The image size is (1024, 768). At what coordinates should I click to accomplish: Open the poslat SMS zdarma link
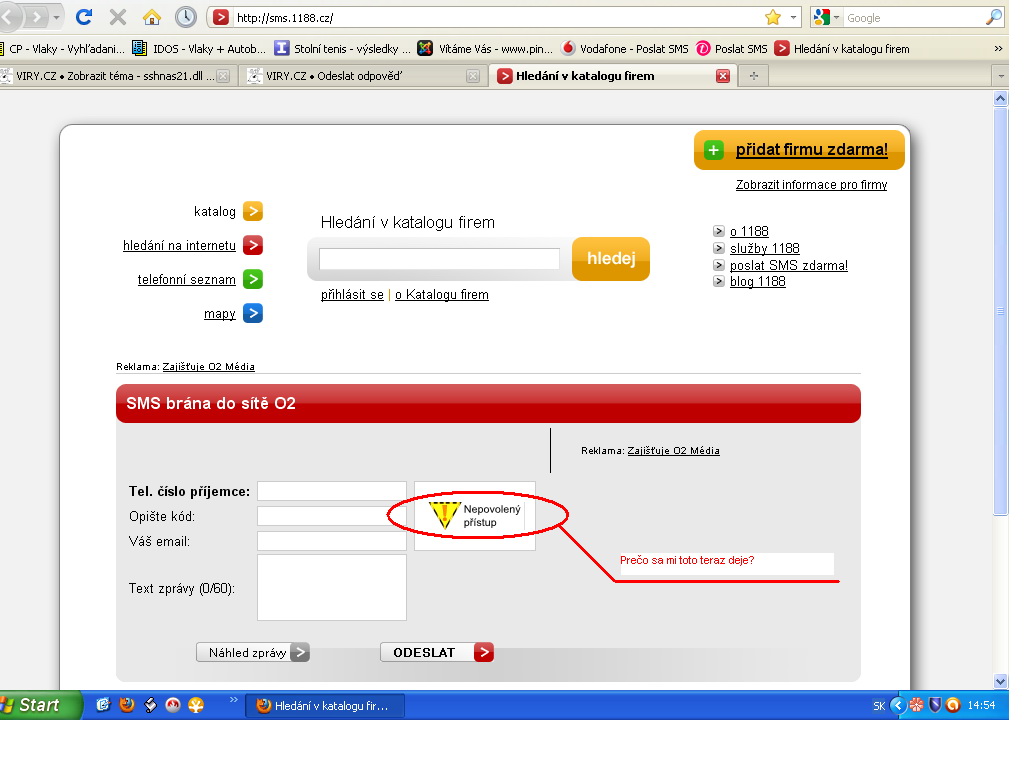tap(788, 265)
